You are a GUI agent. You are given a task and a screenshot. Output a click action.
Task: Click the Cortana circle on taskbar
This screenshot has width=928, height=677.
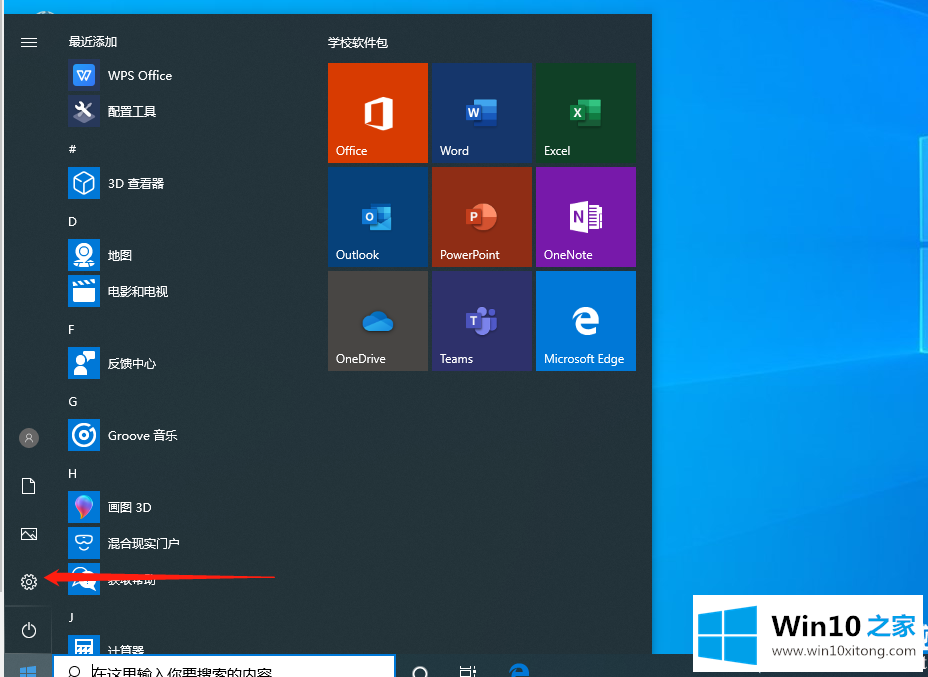point(420,670)
